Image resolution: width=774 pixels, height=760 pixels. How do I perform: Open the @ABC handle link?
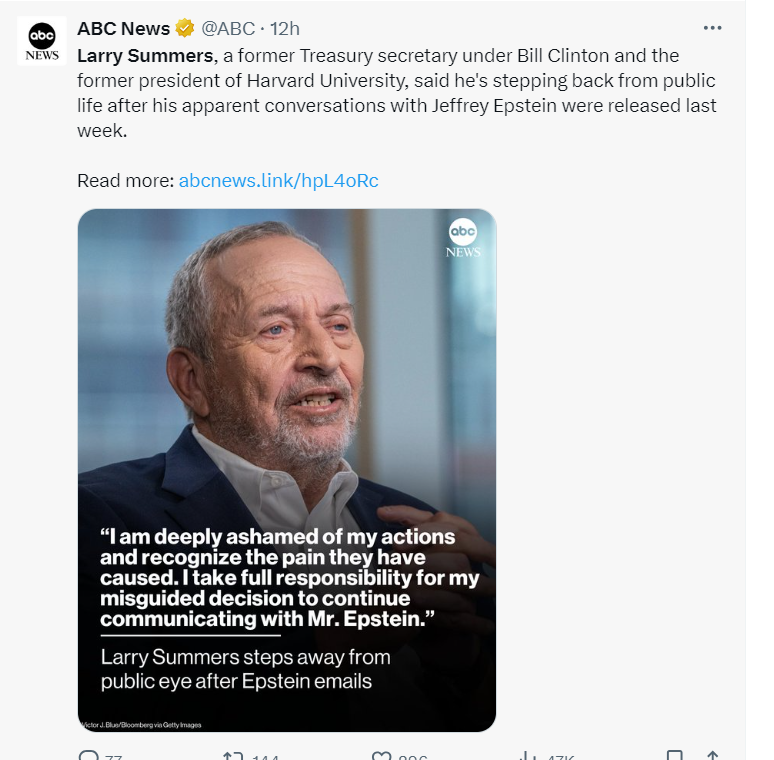click(228, 28)
